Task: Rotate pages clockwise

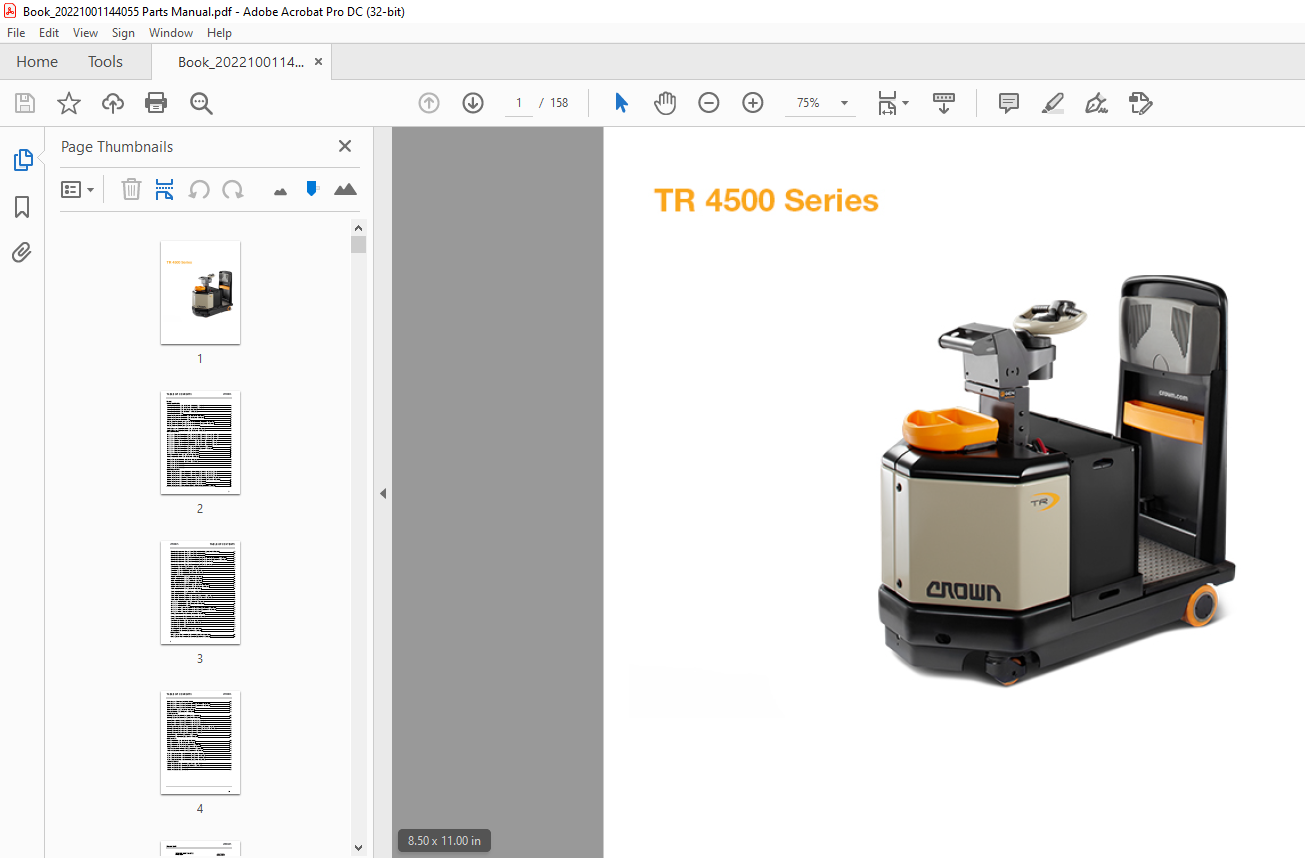Action: (x=233, y=189)
